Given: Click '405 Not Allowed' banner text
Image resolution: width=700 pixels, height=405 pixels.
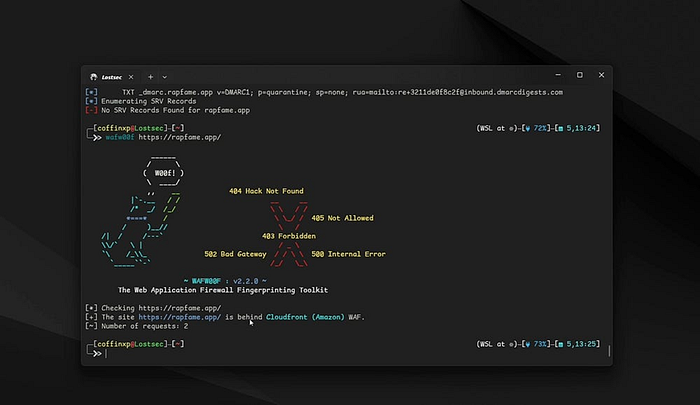Looking at the screenshot, I should coord(342,218).
